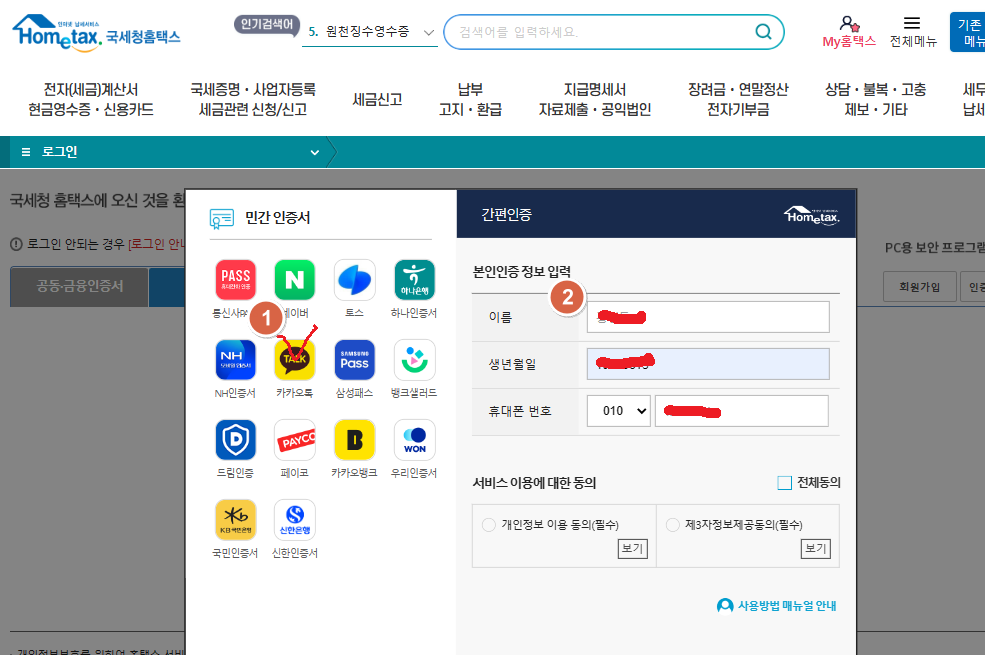Viewport: 985px width, 655px height.
Task: Open the My홈택스 profile icon
Action: point(849,24)
